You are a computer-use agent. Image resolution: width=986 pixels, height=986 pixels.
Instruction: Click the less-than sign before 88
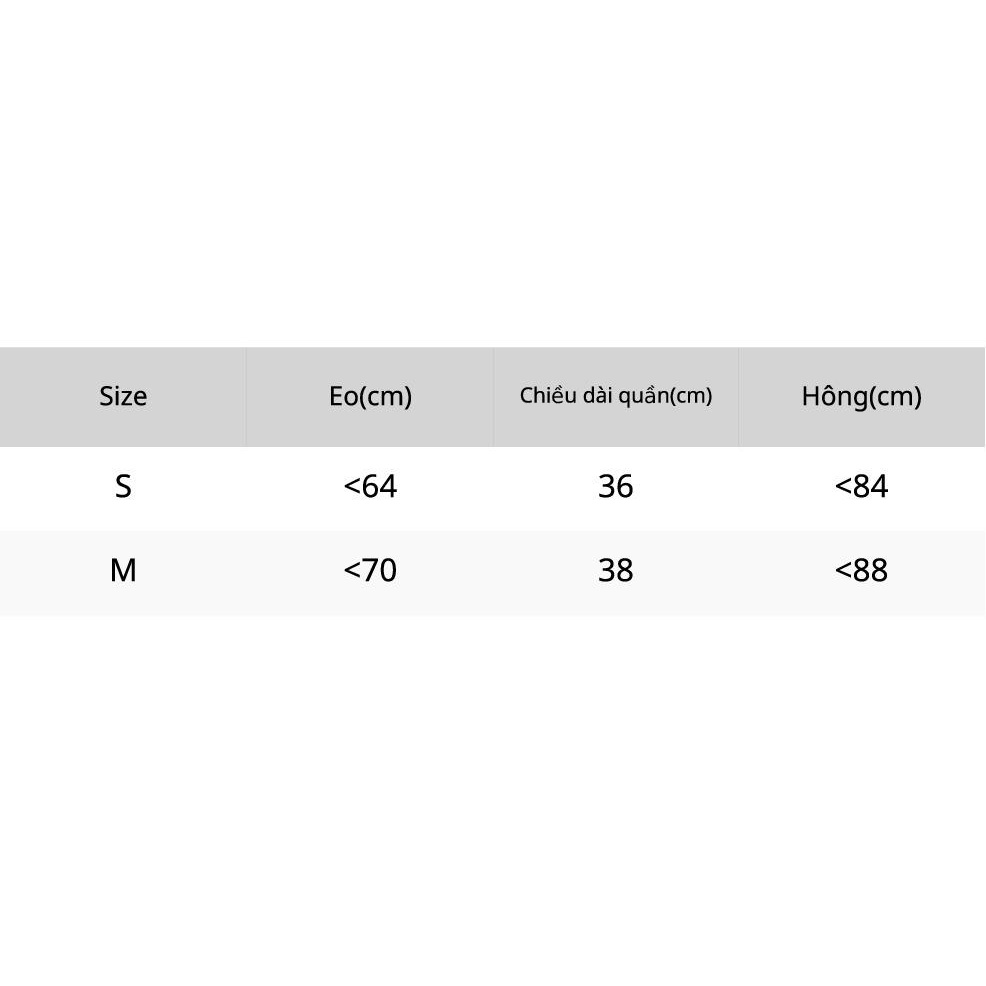(x=843, y=571)
